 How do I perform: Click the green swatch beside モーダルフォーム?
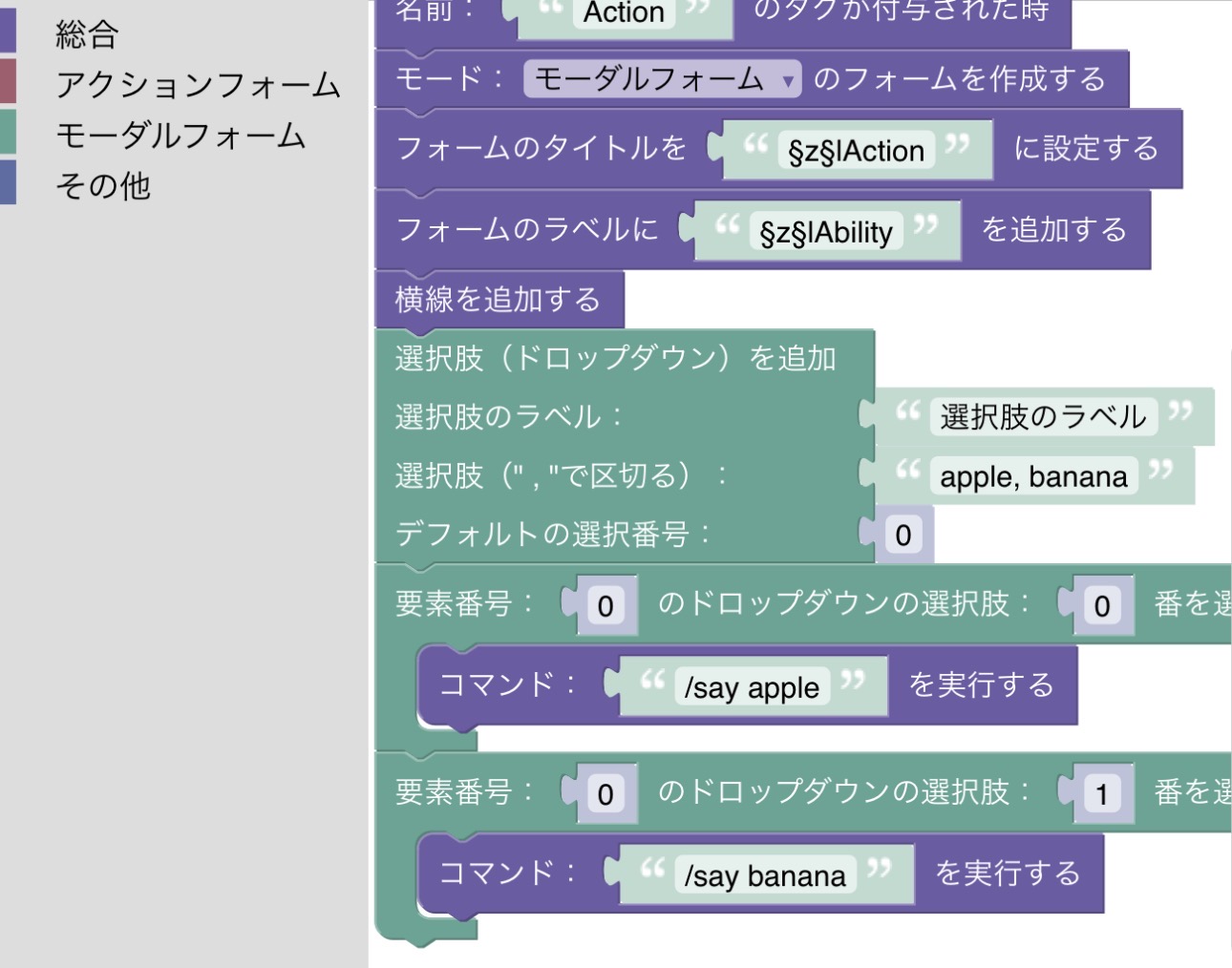[x=8, y=132]
